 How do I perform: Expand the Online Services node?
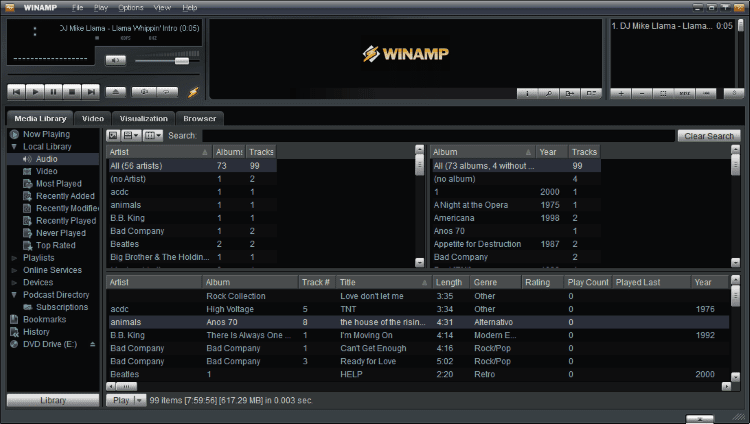14,270
